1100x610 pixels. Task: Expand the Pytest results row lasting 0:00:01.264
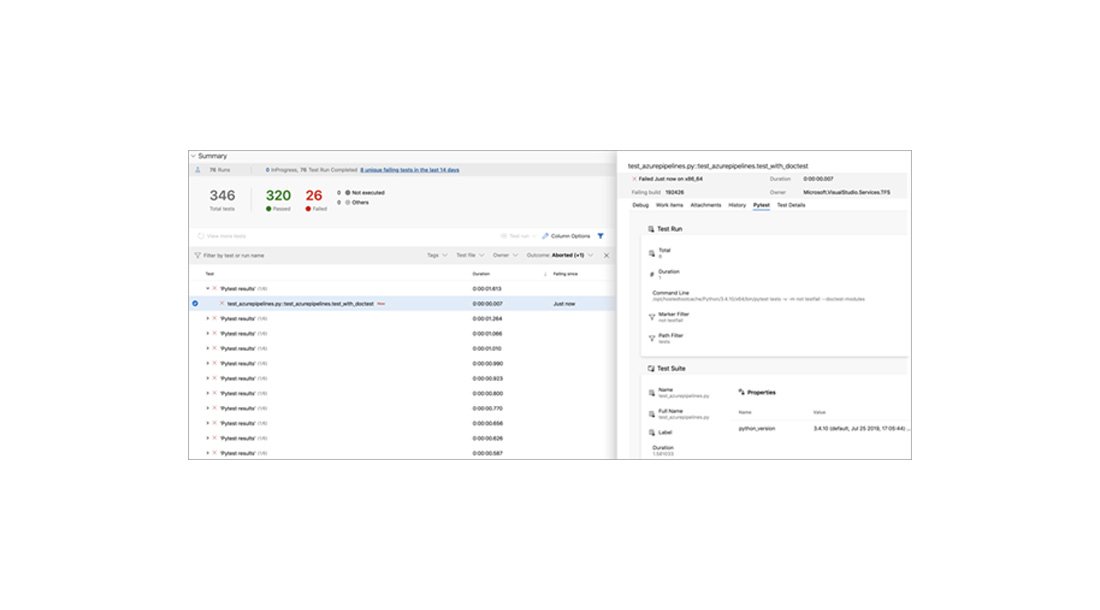tap(208, 318)
